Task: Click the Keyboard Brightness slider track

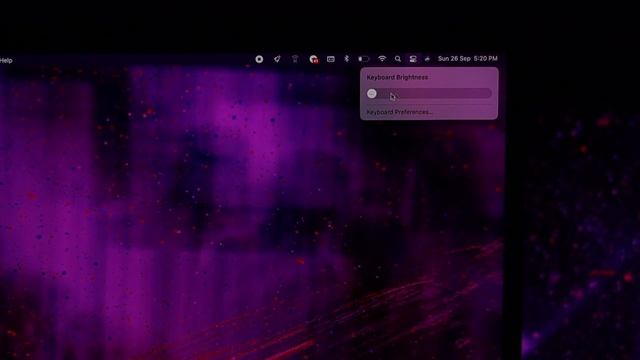Action: 429,93
